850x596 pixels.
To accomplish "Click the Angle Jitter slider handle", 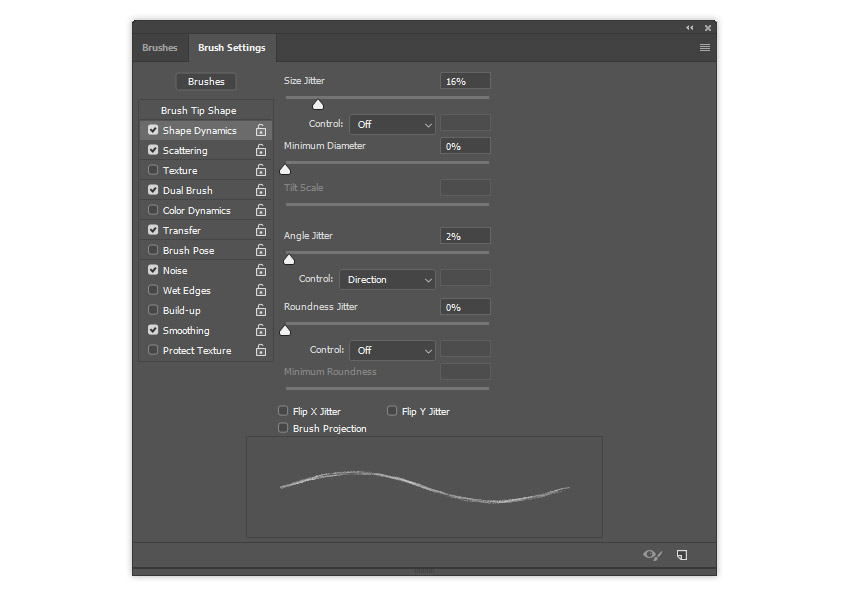I will pos(289,260).
